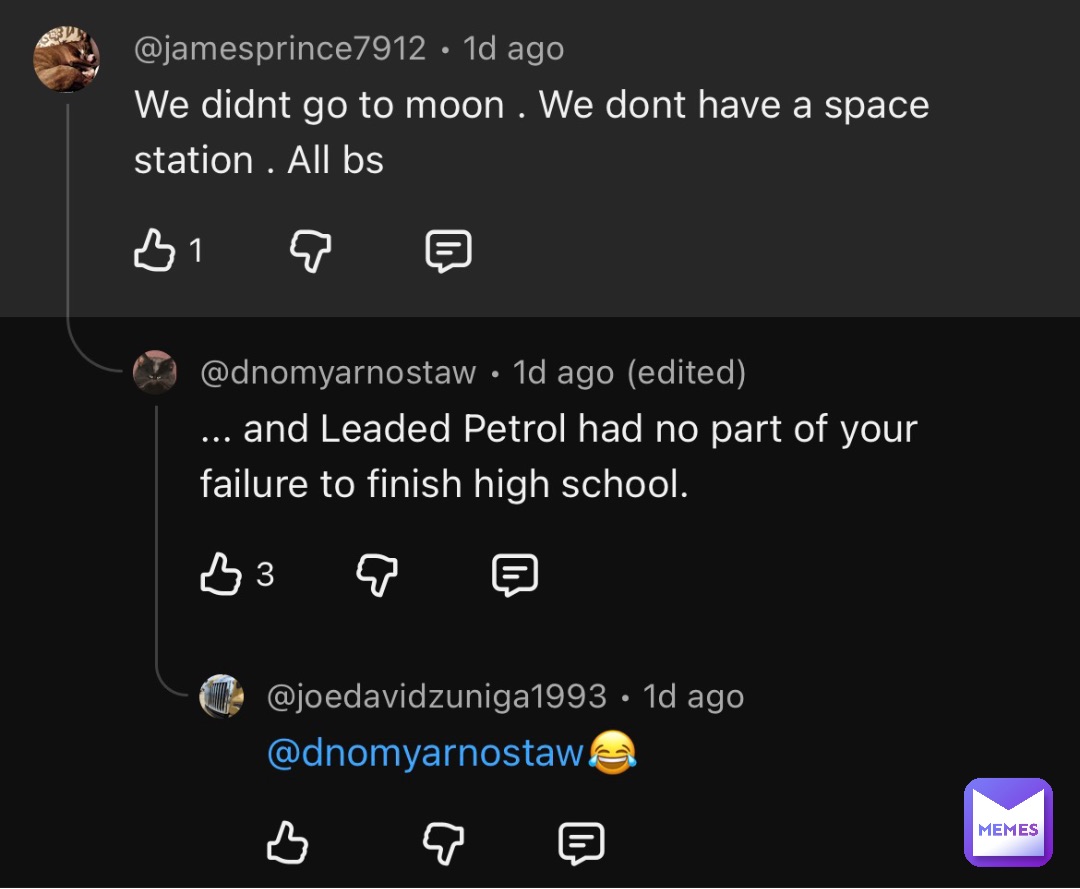Image resolution: width=1080 pixels, height=889 pixels.
Task: Open @jamesprince7912's profile picture
Action: [x=66, y=58]
